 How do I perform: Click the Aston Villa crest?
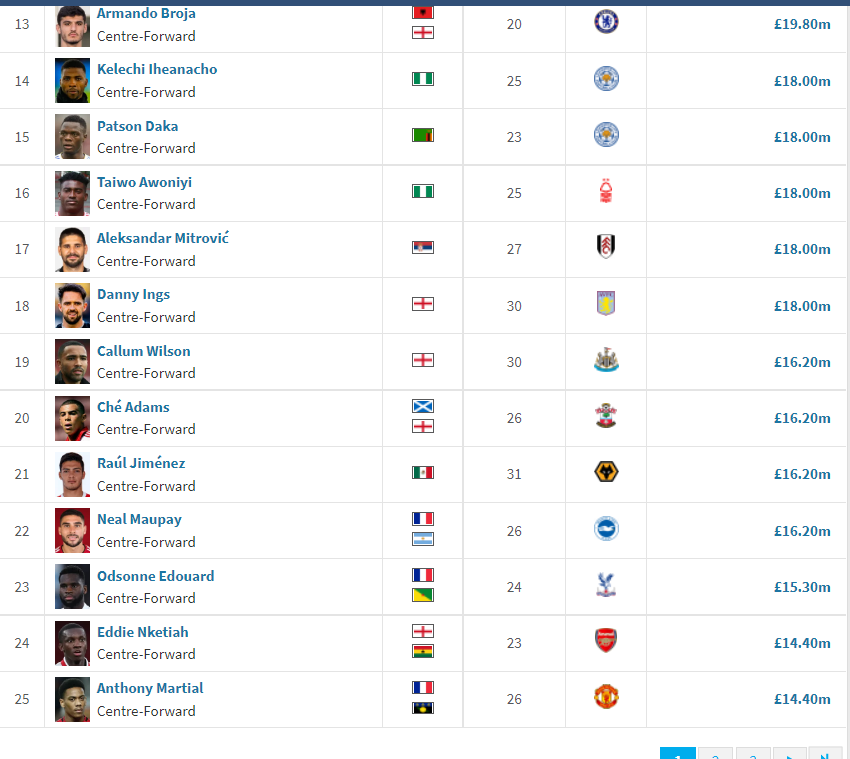pos(606,304)
